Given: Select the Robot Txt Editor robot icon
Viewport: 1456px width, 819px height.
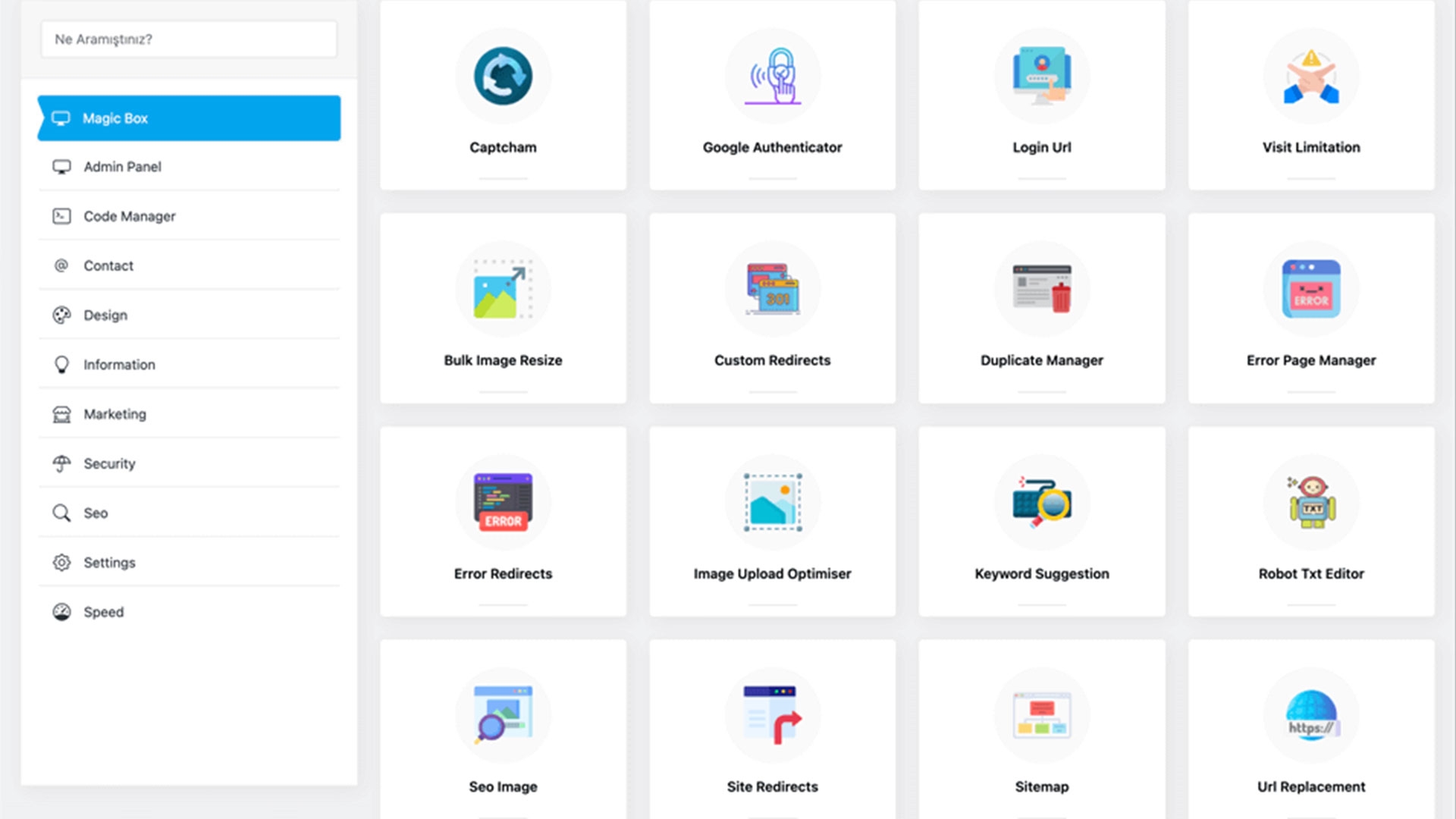Looking at the screenshot, I should click(x=1310, y=503).
